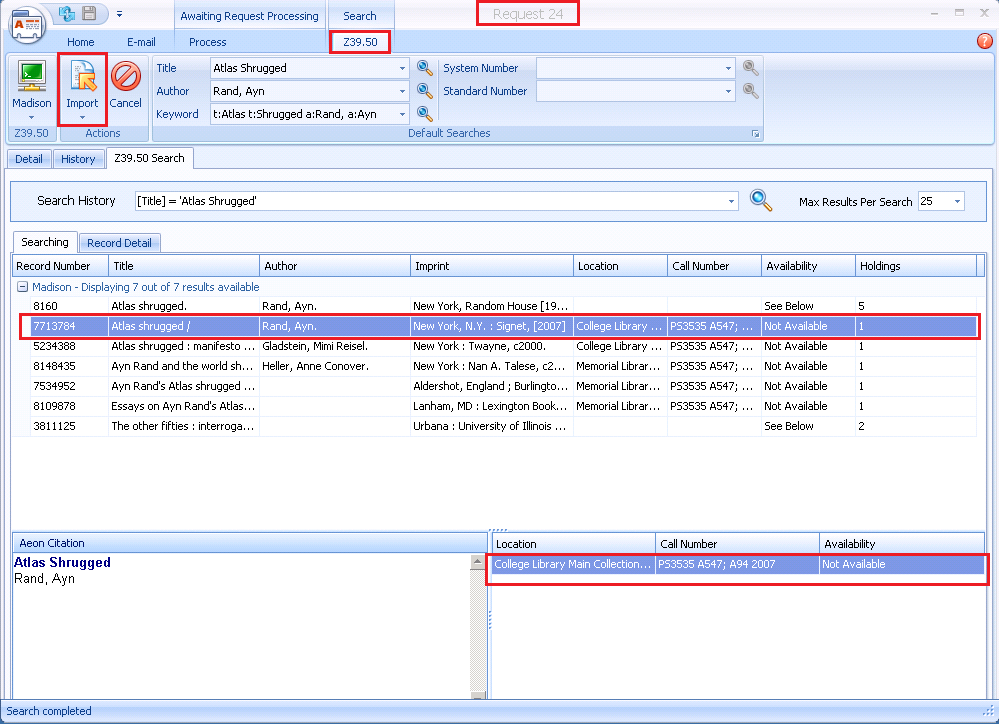Collapse the Madison results group
999x724 pixels.
[22, 287]
